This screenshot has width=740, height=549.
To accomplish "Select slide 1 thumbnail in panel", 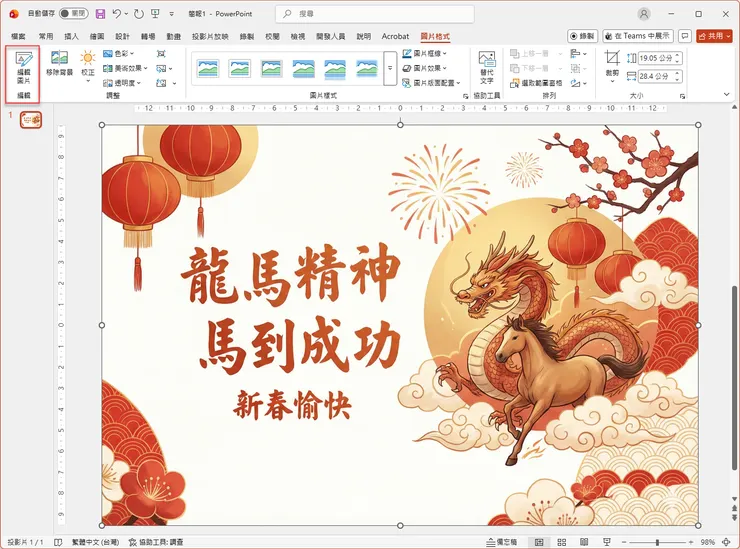I will (31, 120).
